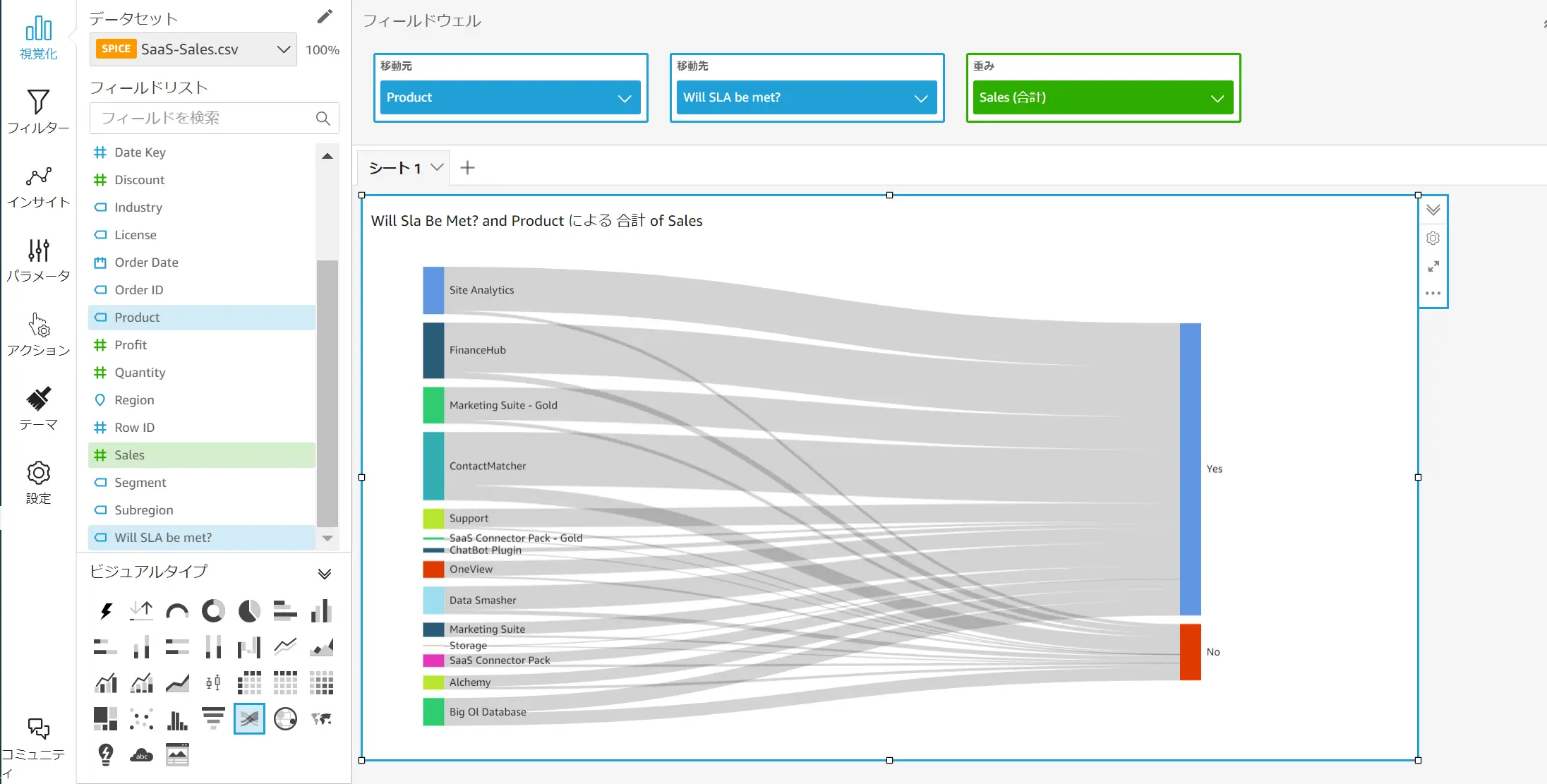1547x784 pixels.
Task: Select the Discount field in the list
Action: click(202, 180)
